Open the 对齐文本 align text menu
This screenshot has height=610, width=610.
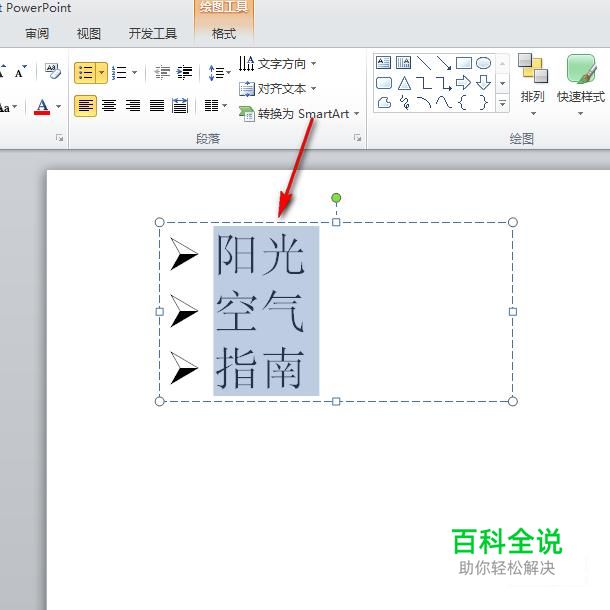[x=277, y=89]
